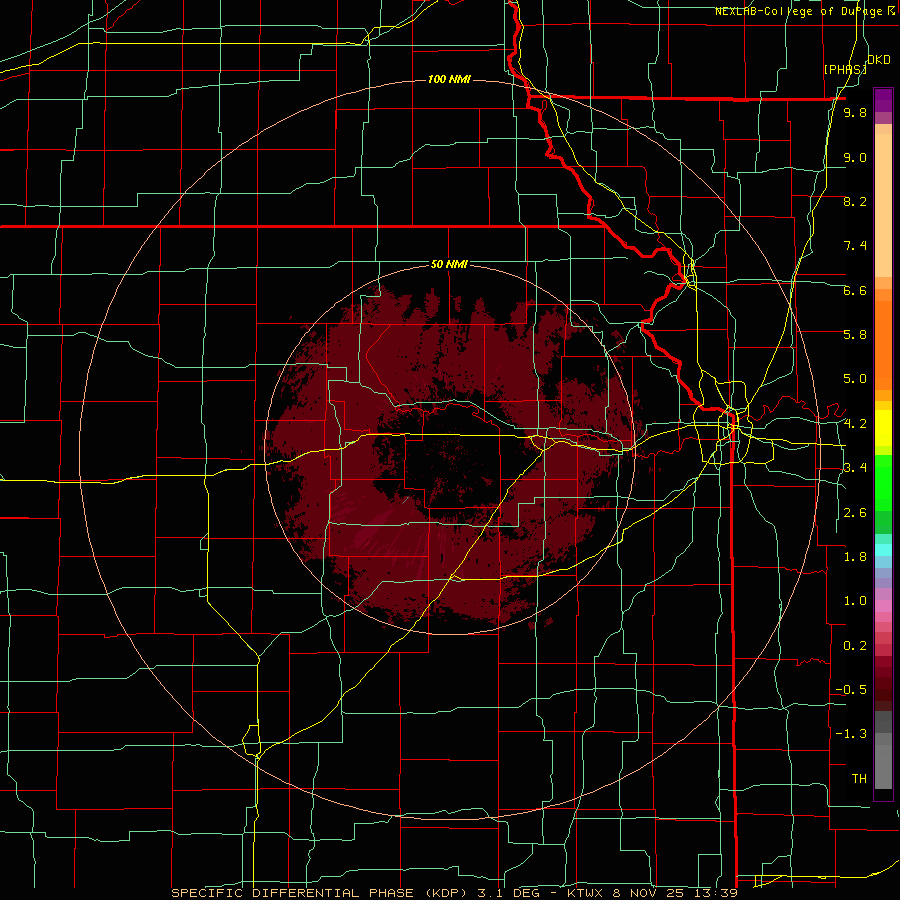Click the 50 NMI range ring label

[449, 265]
